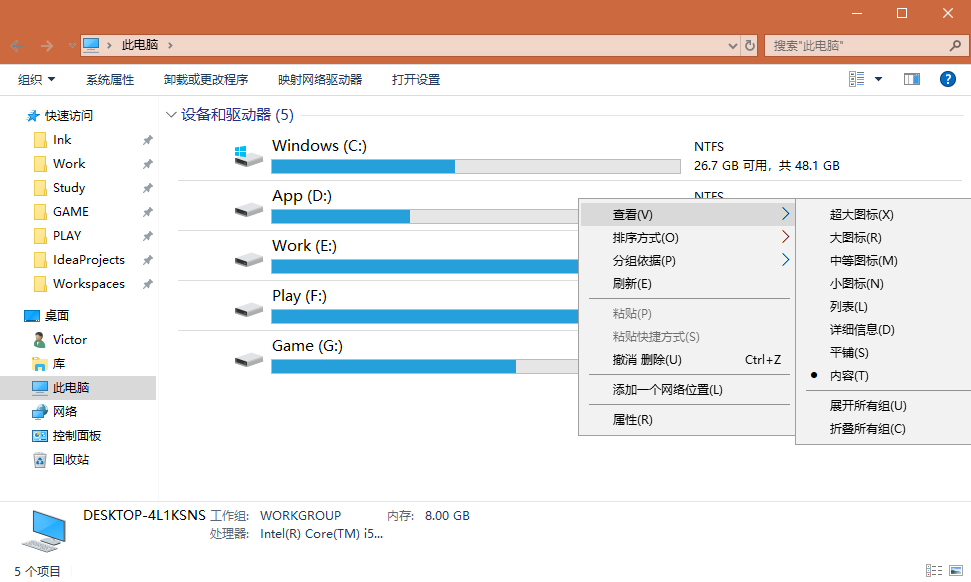Click 属性(R) in context menu
This screenshot has height=582, width=971.
pos(632,420)
